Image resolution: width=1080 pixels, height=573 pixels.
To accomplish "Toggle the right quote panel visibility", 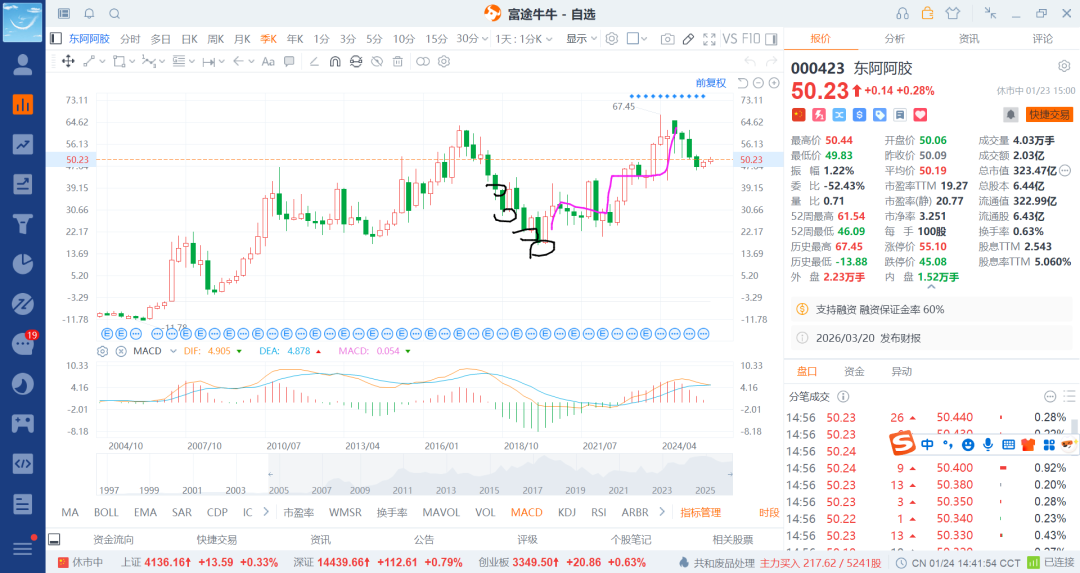I will coord(771,39).
